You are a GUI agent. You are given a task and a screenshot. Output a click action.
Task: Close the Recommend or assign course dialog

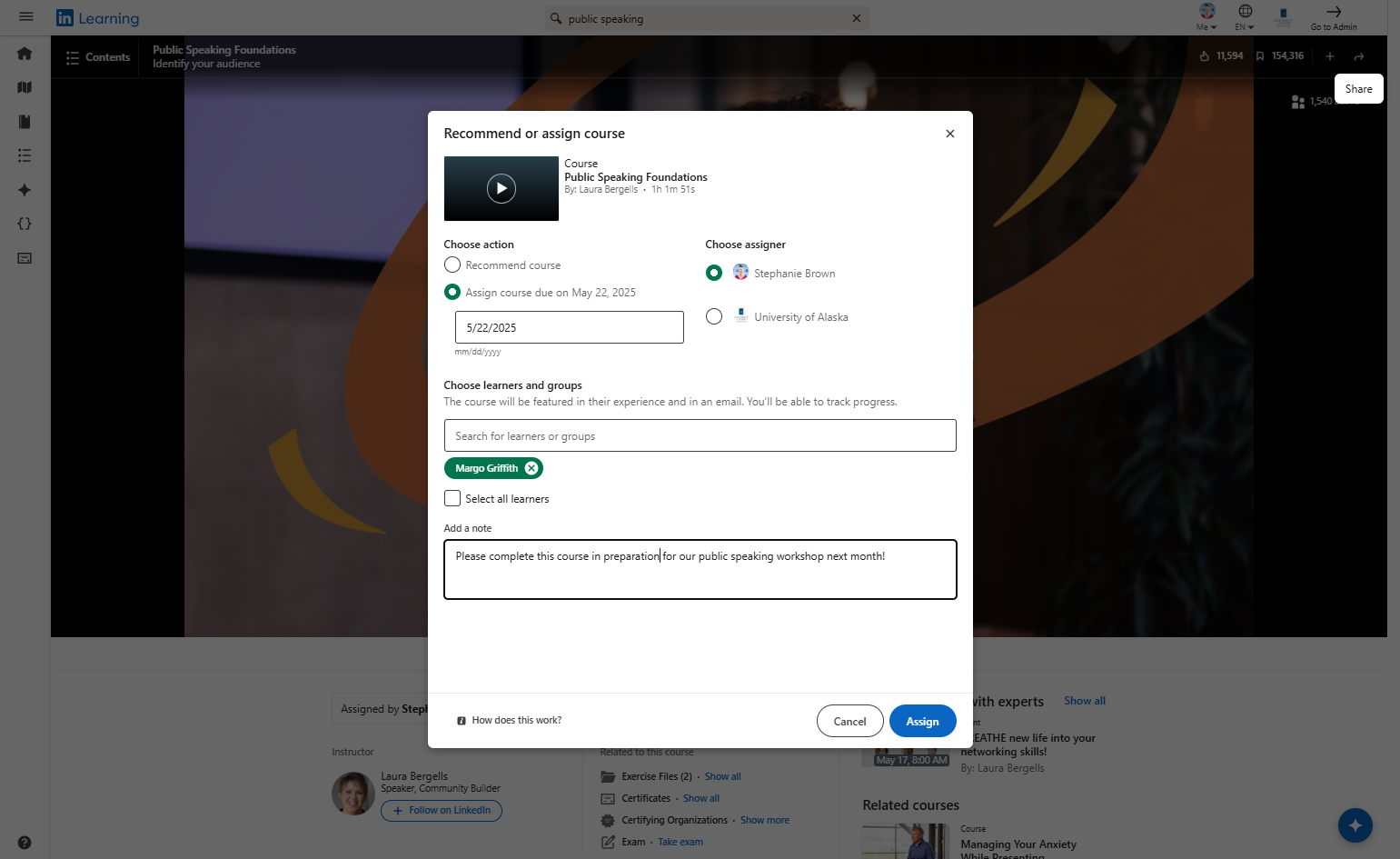(x=950, y=134)
